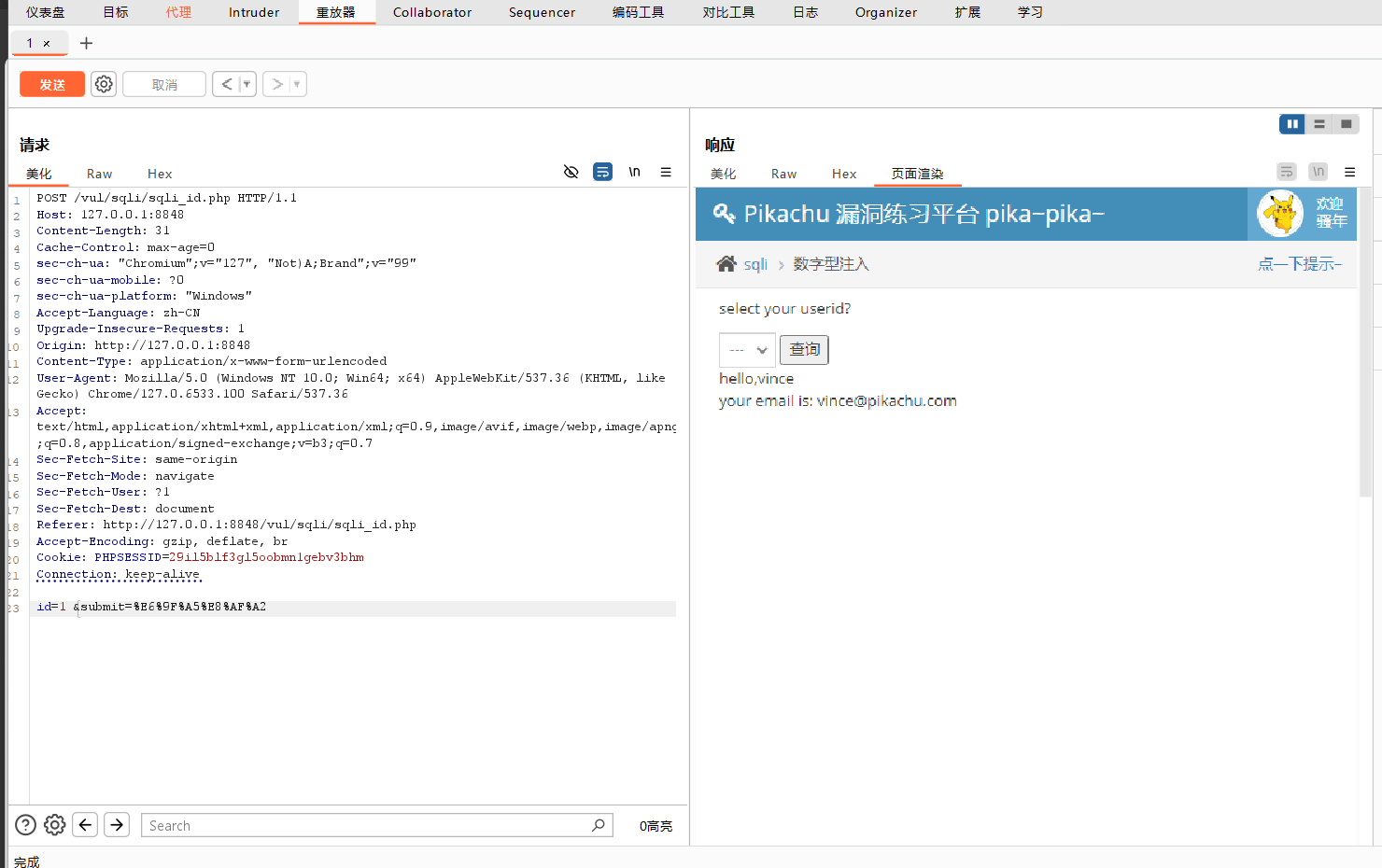Open the request panel hamburger menu

point(666,172)
